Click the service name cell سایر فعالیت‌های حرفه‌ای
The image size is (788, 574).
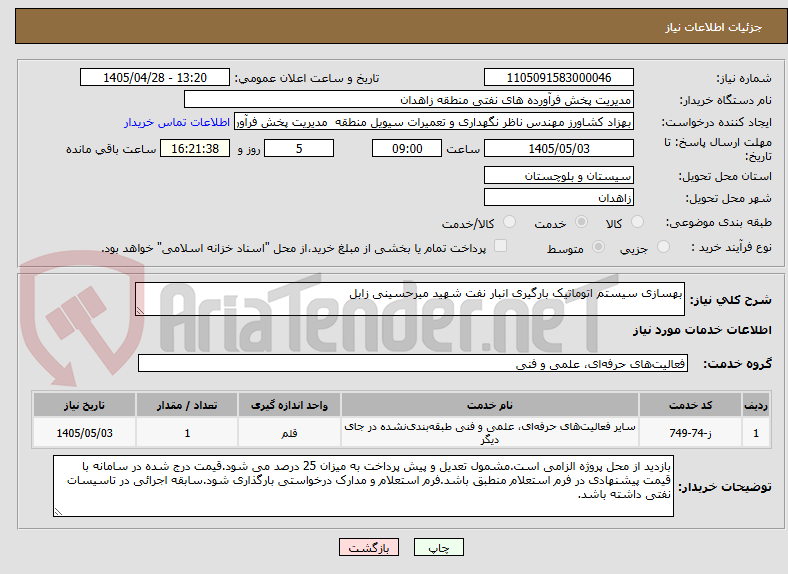point(490,433)
